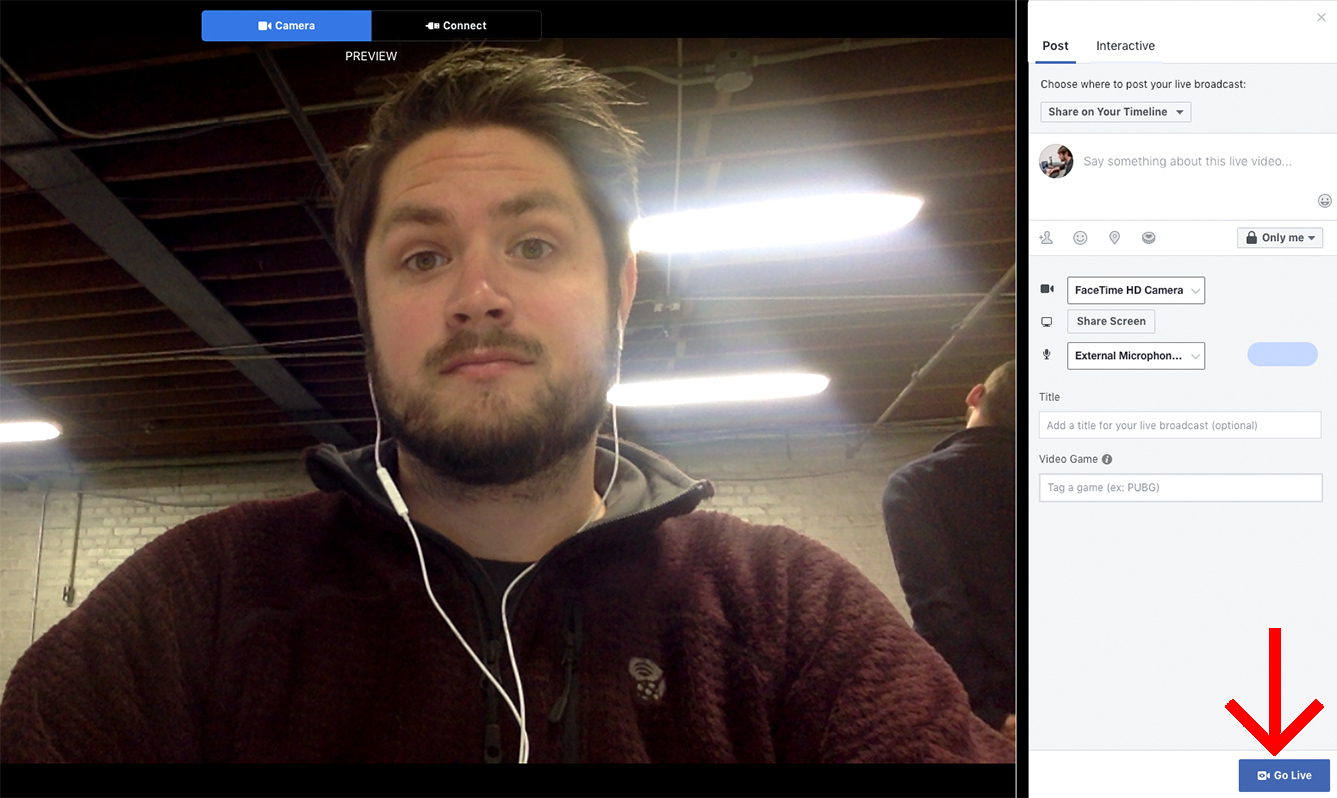Screen dimensions: 1337x798
Task: Select the Post tab
Action: [1055, 46]
